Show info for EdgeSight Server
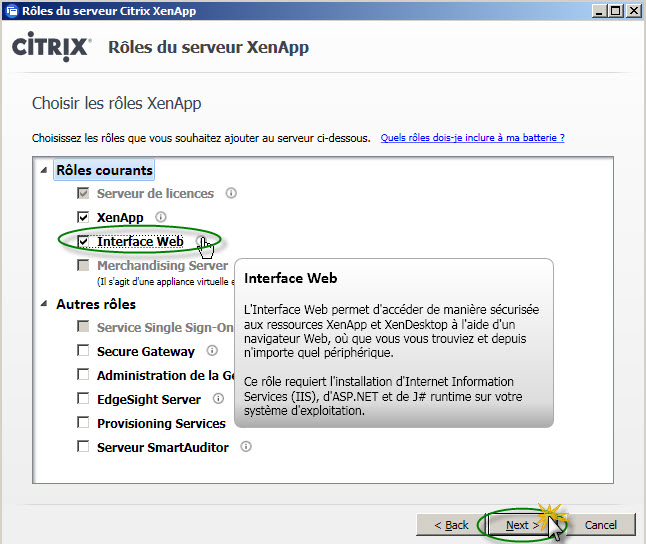The width and height of the screenshot is (646, 544). pyautogui.click(x=218, y=399)
